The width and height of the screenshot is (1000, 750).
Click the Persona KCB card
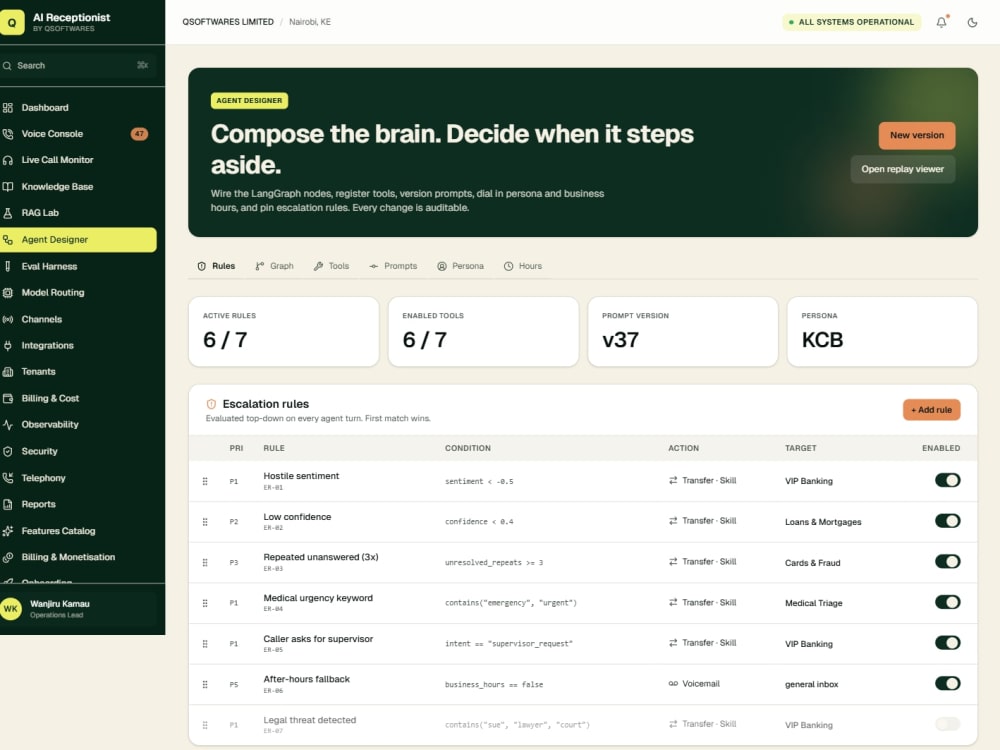(x=882, y=332)
